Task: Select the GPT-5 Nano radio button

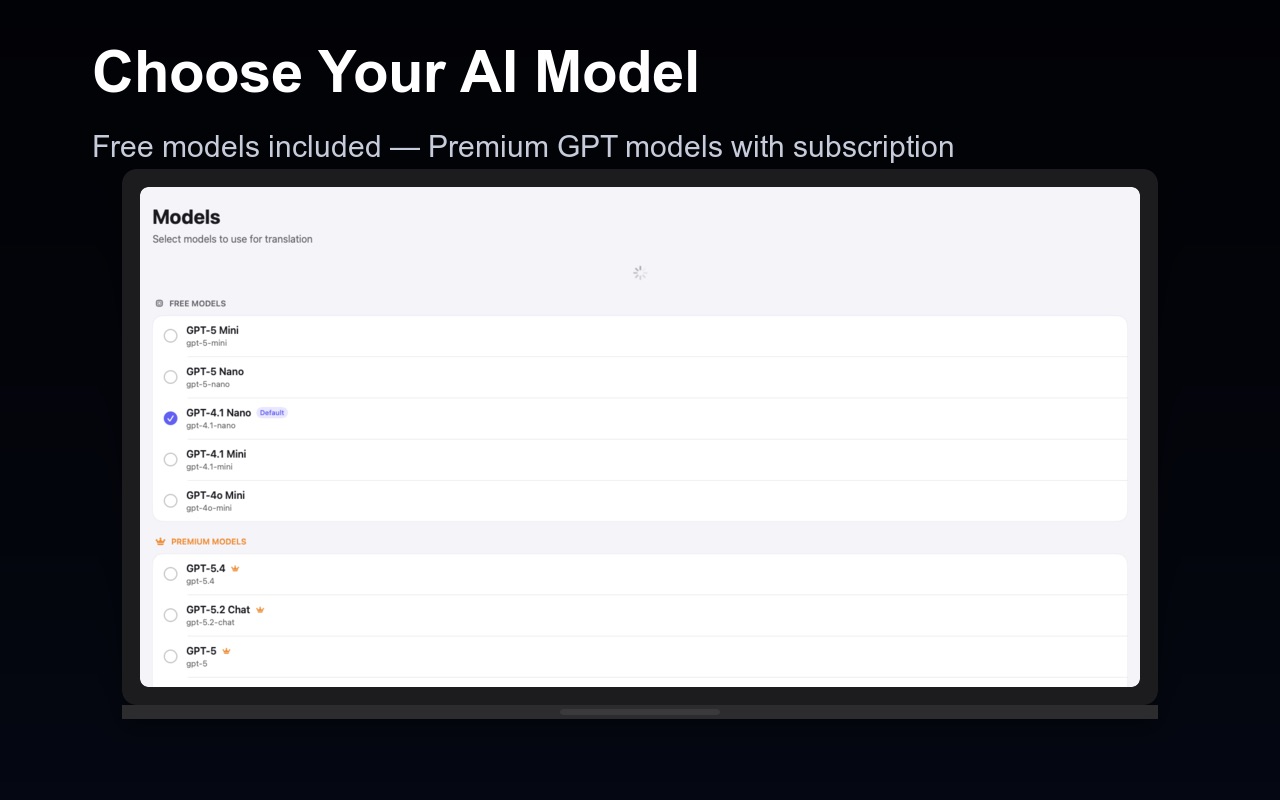Action: [x=170, y=377]
